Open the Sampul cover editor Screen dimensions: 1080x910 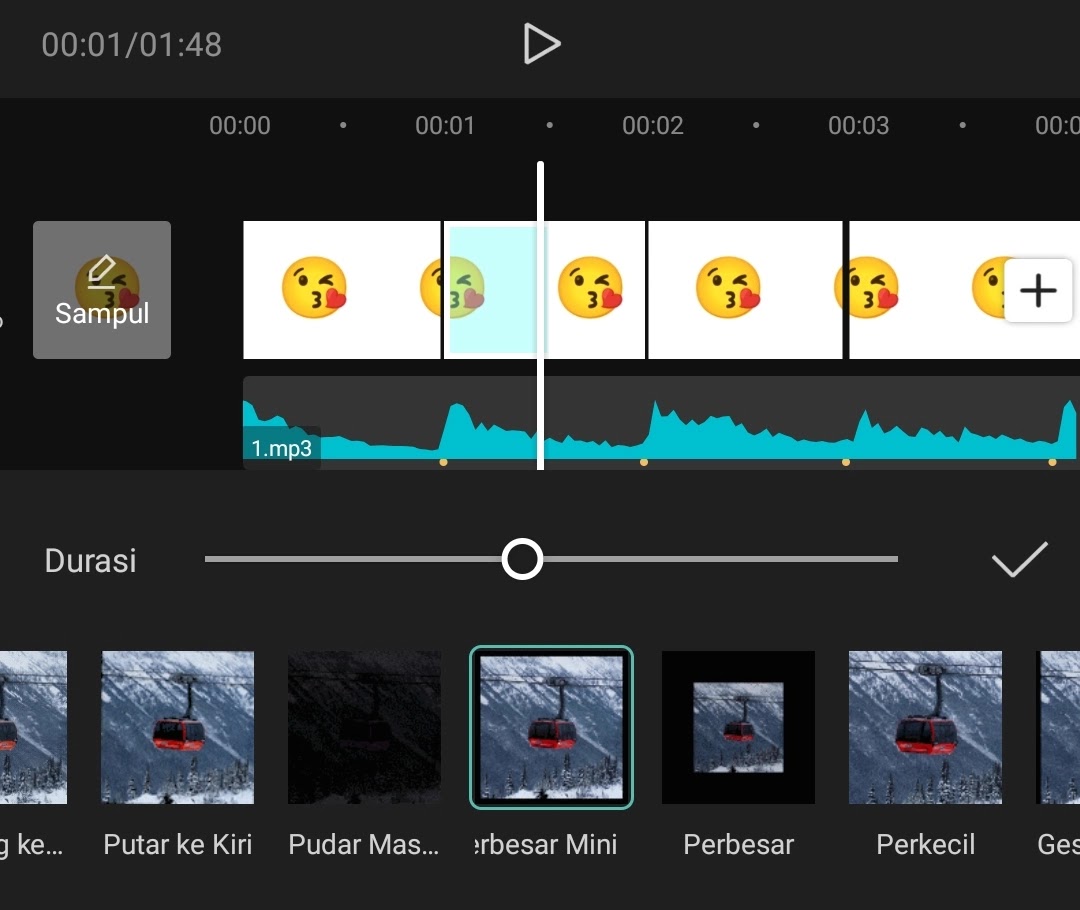point(102,290)
